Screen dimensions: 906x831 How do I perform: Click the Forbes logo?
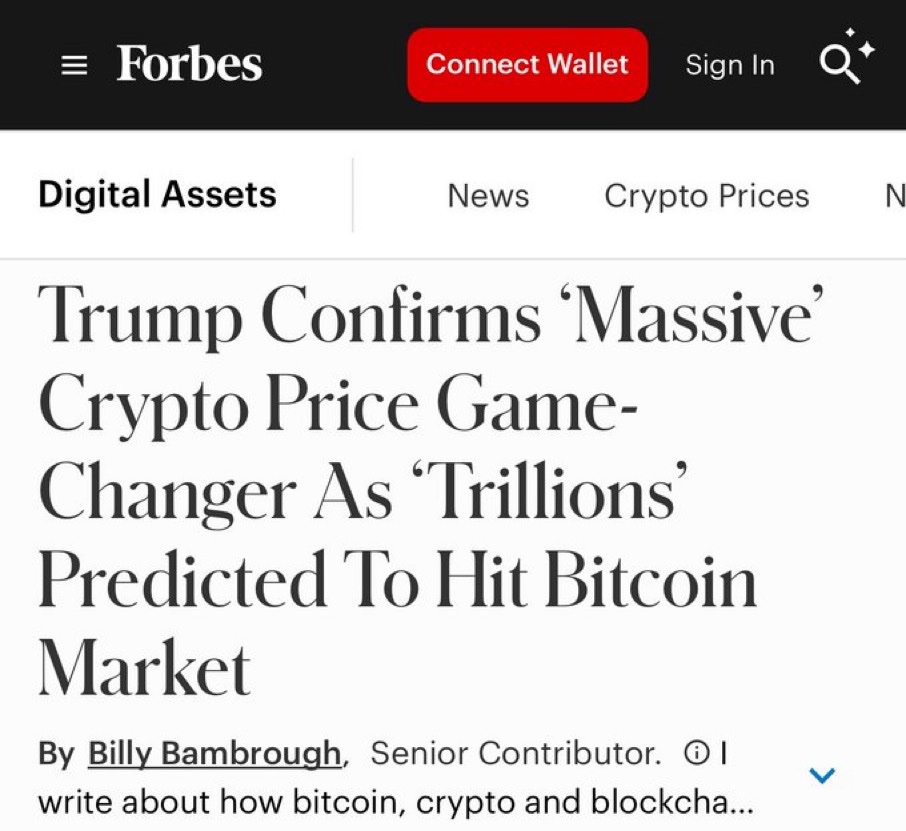189,64
